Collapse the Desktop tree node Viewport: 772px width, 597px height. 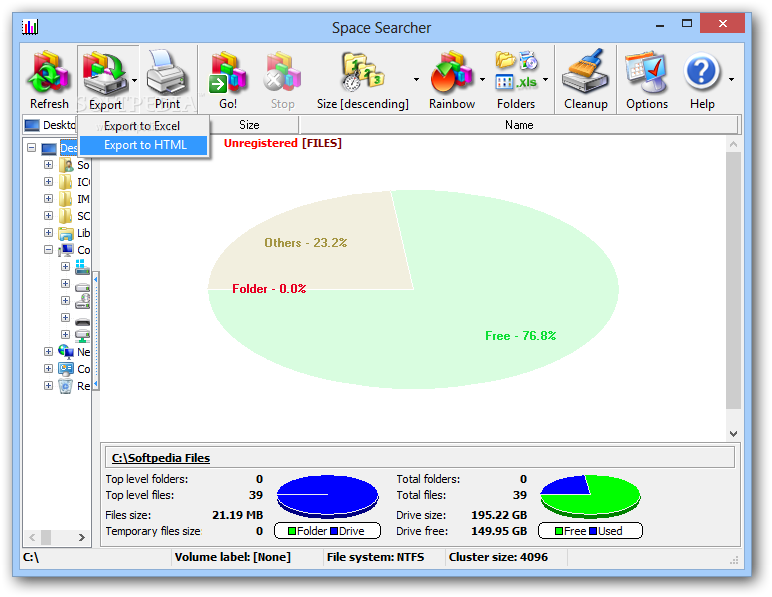tap(32, 148)
